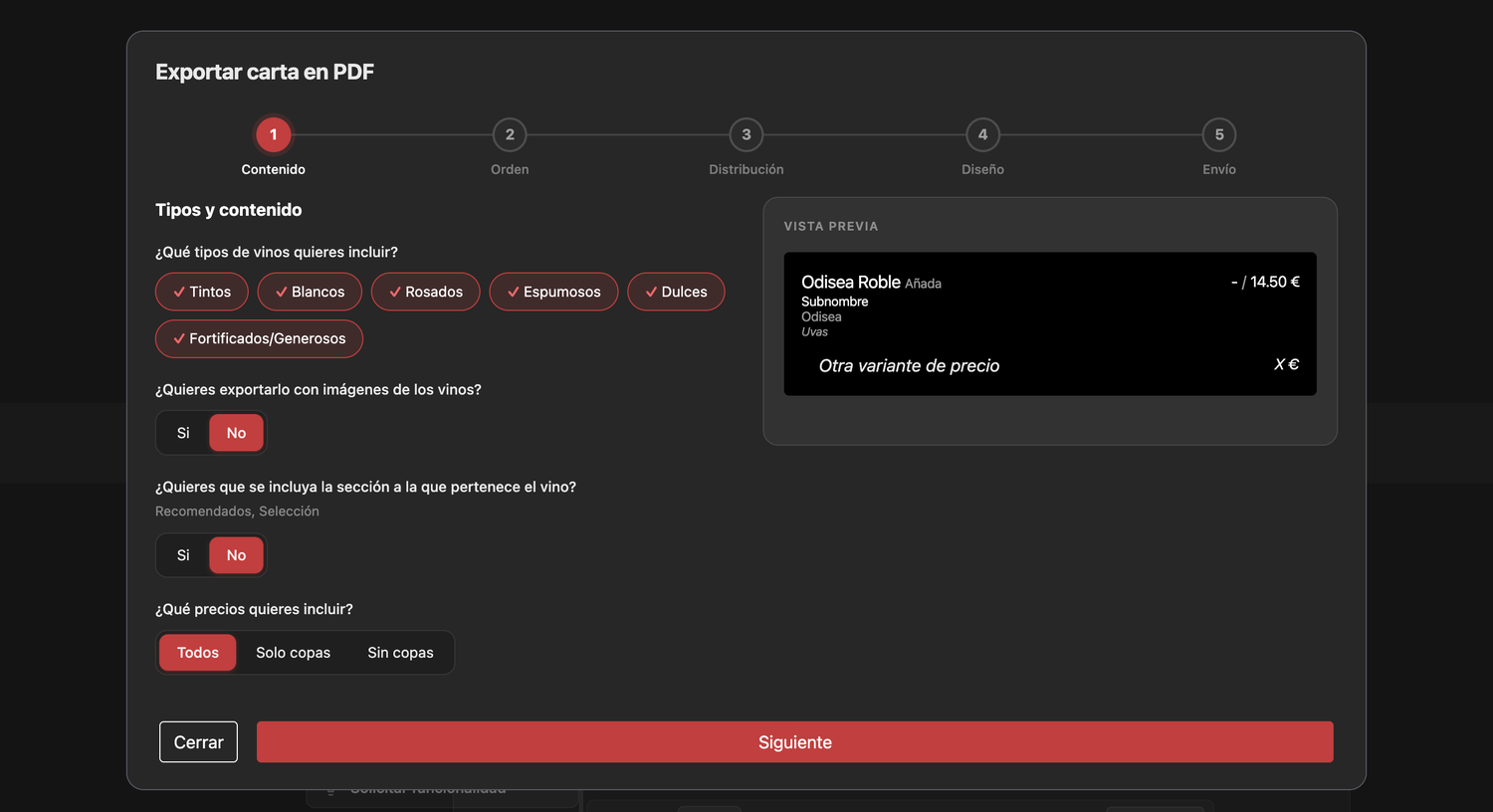Select Solo copas price option
The height and width of the screenshot is (812, 1493).
[x=293, y=653]
